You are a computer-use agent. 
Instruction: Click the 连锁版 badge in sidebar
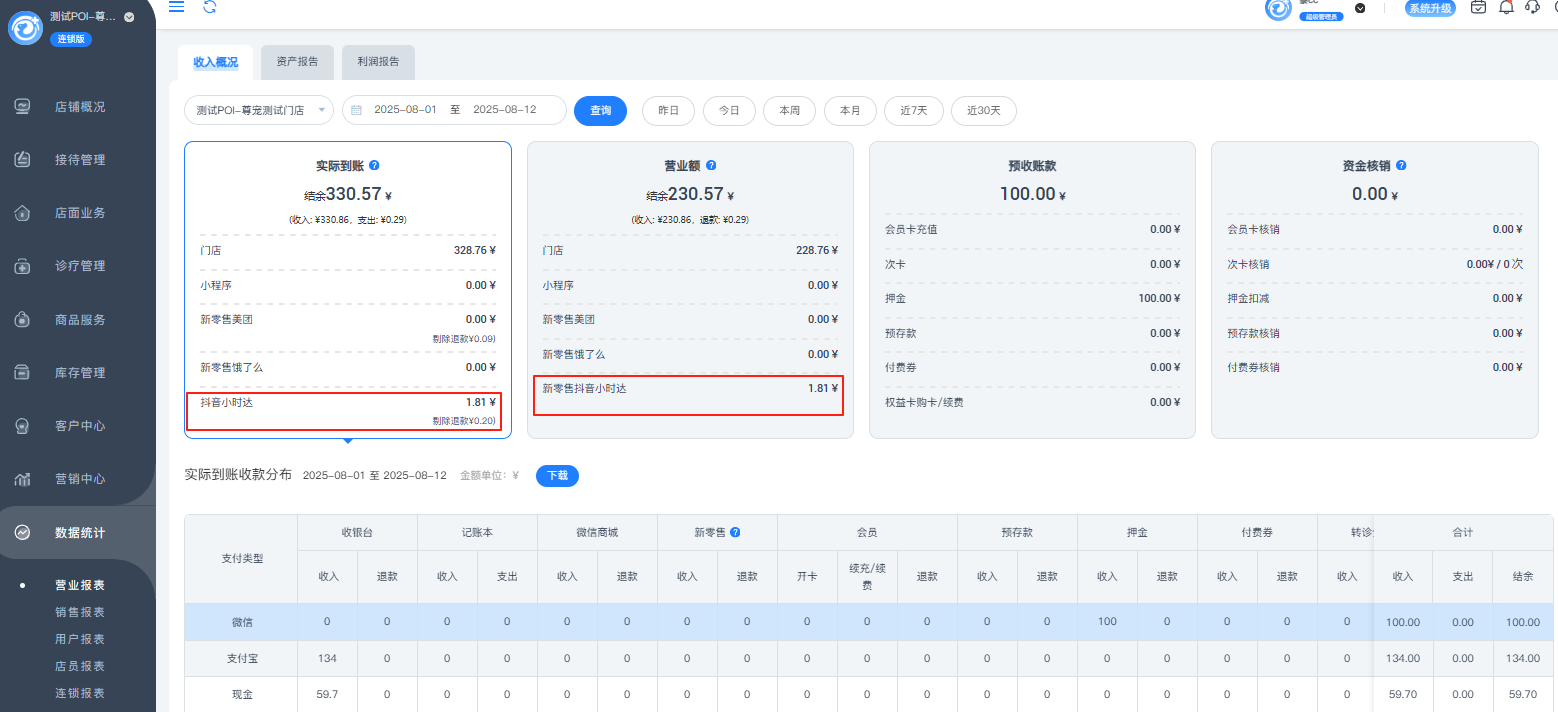pos(71,39)
